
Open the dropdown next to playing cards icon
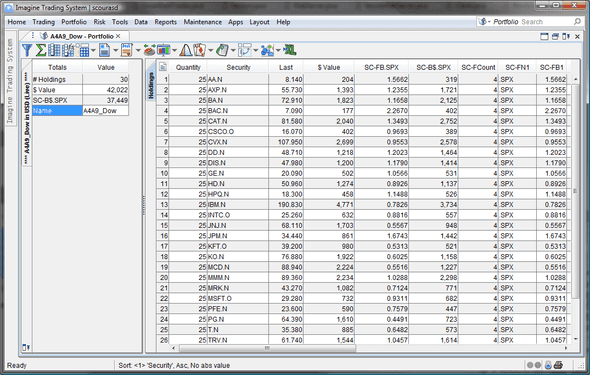tap(210, 50)
